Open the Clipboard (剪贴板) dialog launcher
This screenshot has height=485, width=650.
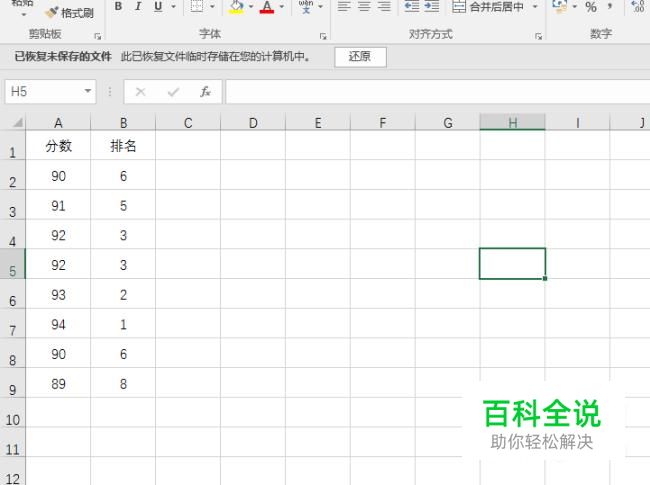(98, 36)
